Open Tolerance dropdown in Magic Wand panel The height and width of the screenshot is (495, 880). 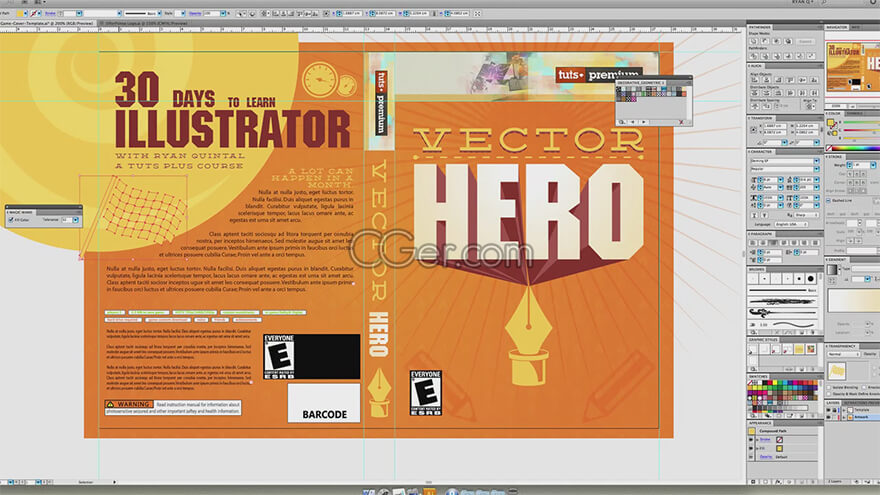[75, 220]
